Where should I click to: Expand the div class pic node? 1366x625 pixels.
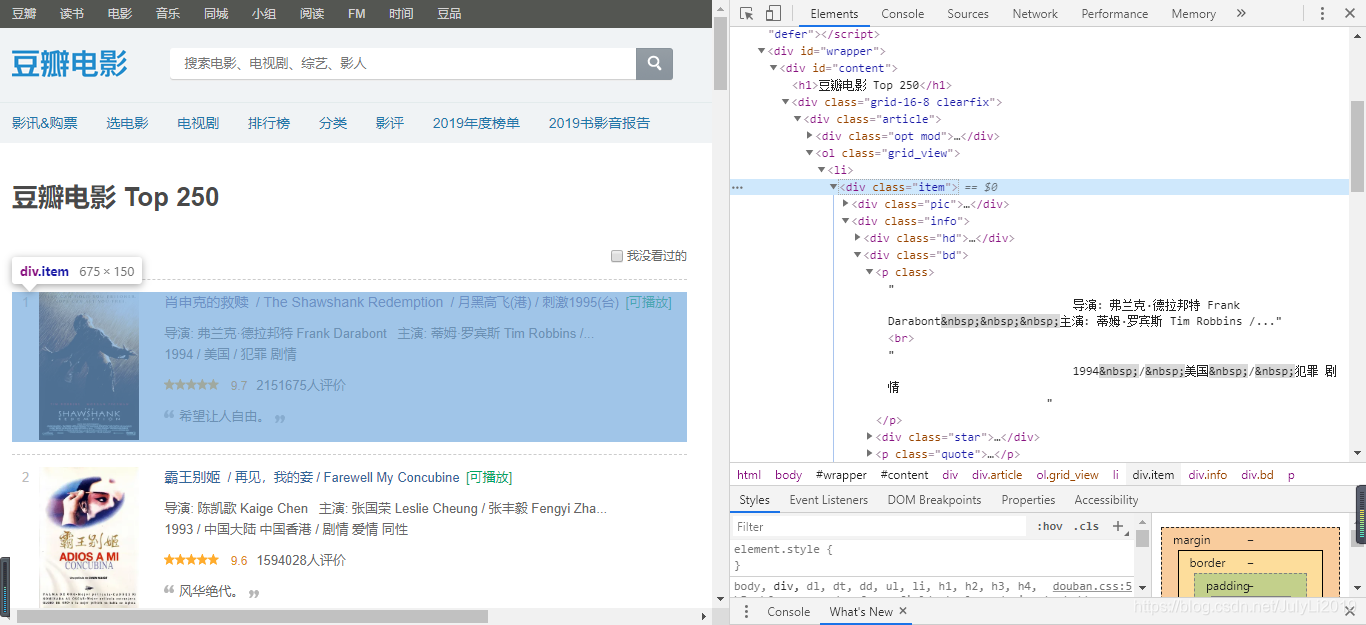846,204
